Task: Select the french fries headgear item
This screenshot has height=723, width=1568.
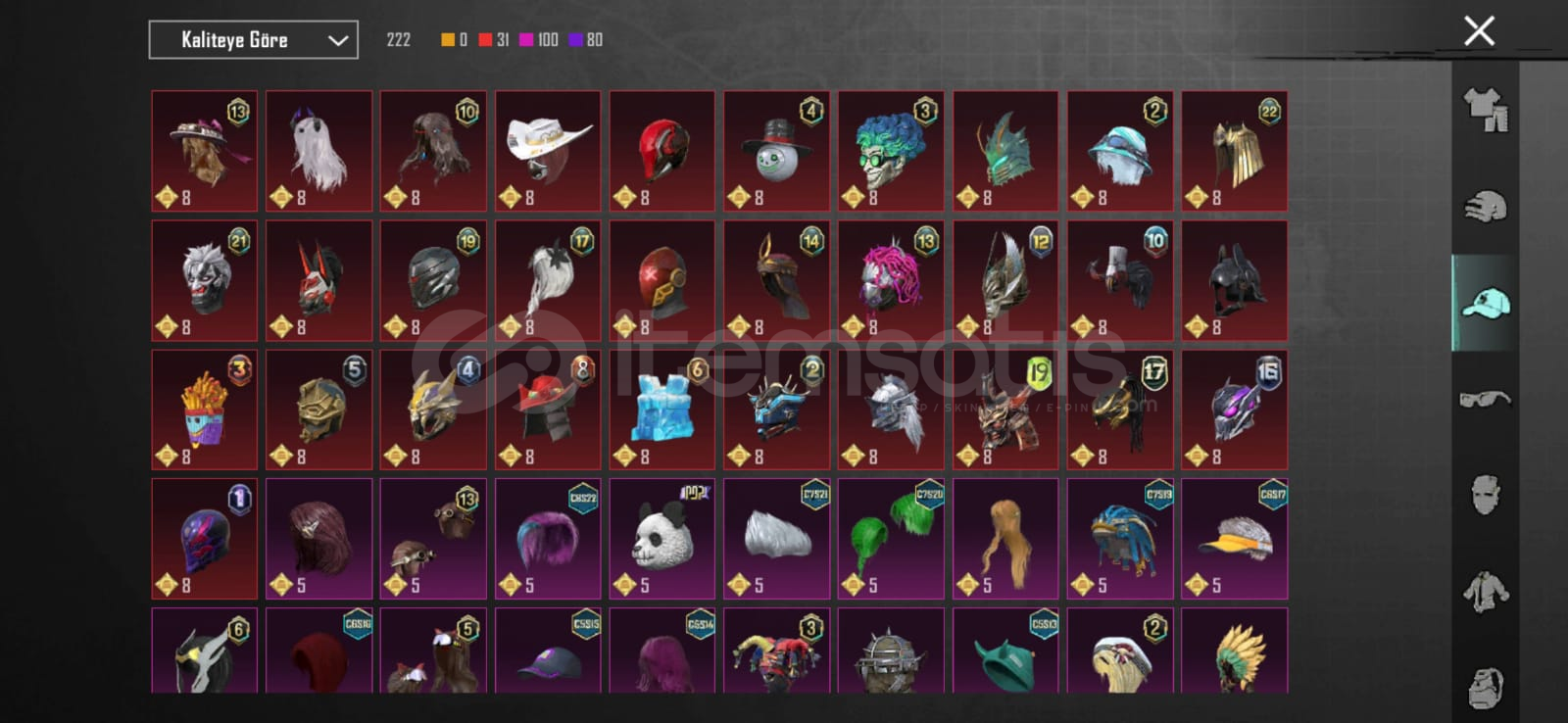Action: 205,410
